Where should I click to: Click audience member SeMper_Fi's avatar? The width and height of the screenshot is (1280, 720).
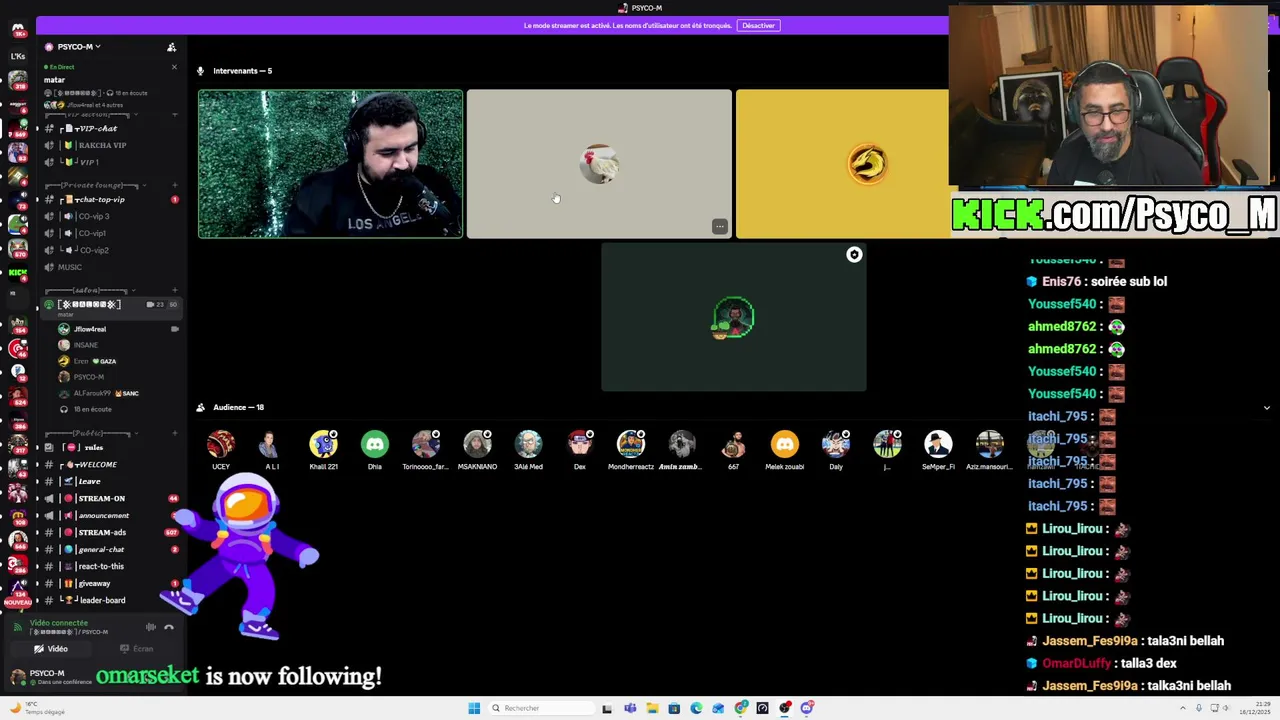[938, 444]
